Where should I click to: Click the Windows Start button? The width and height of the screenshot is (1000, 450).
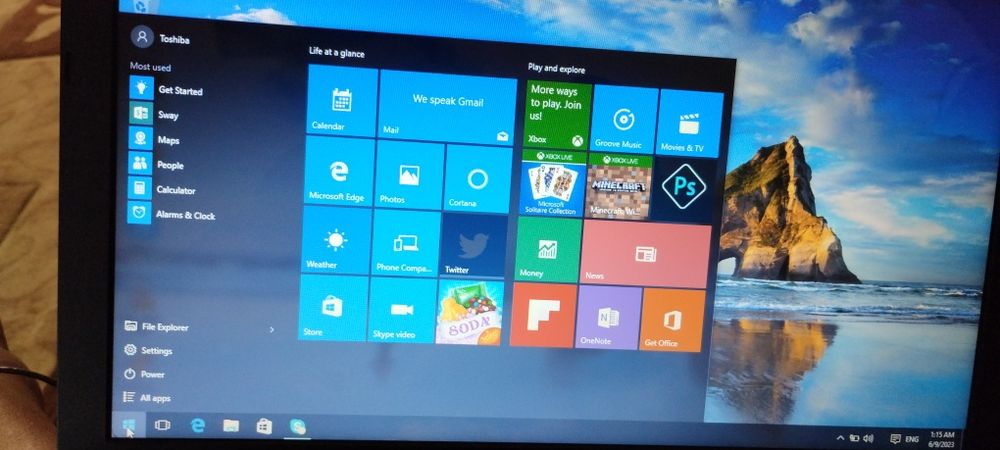(129, 425)
